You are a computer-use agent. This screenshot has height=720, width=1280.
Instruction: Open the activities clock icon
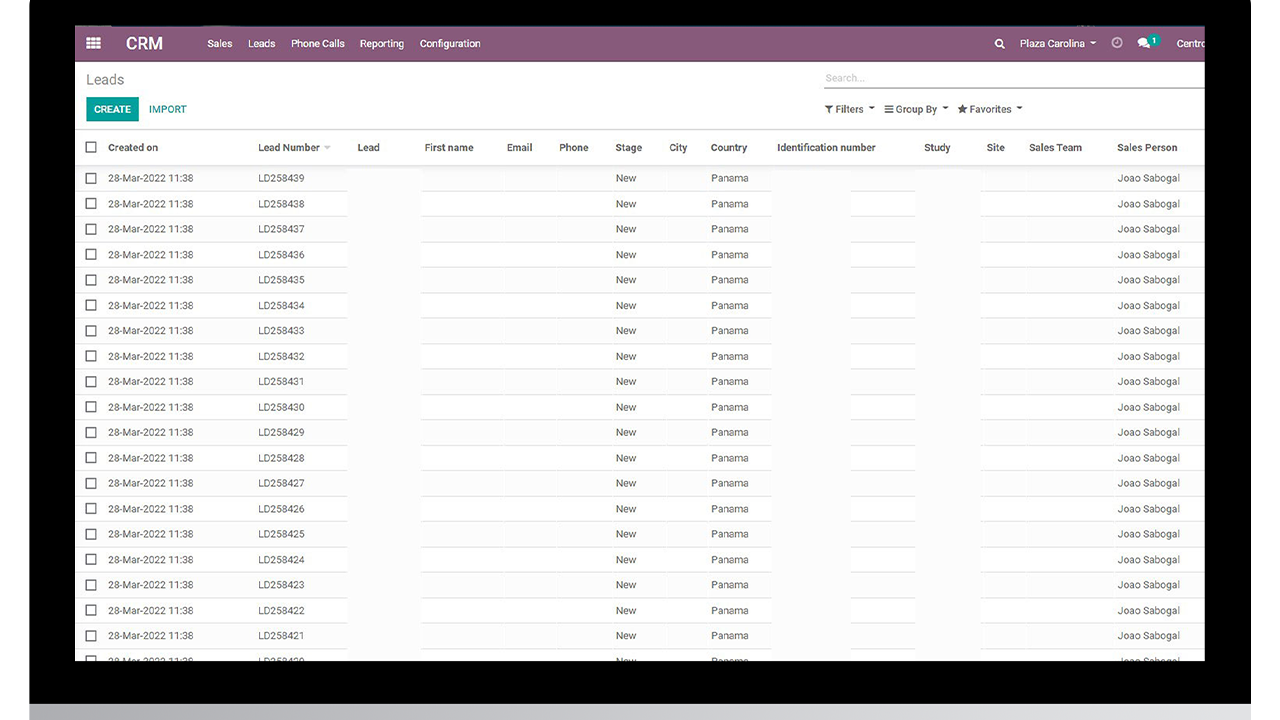(1117, 43)
